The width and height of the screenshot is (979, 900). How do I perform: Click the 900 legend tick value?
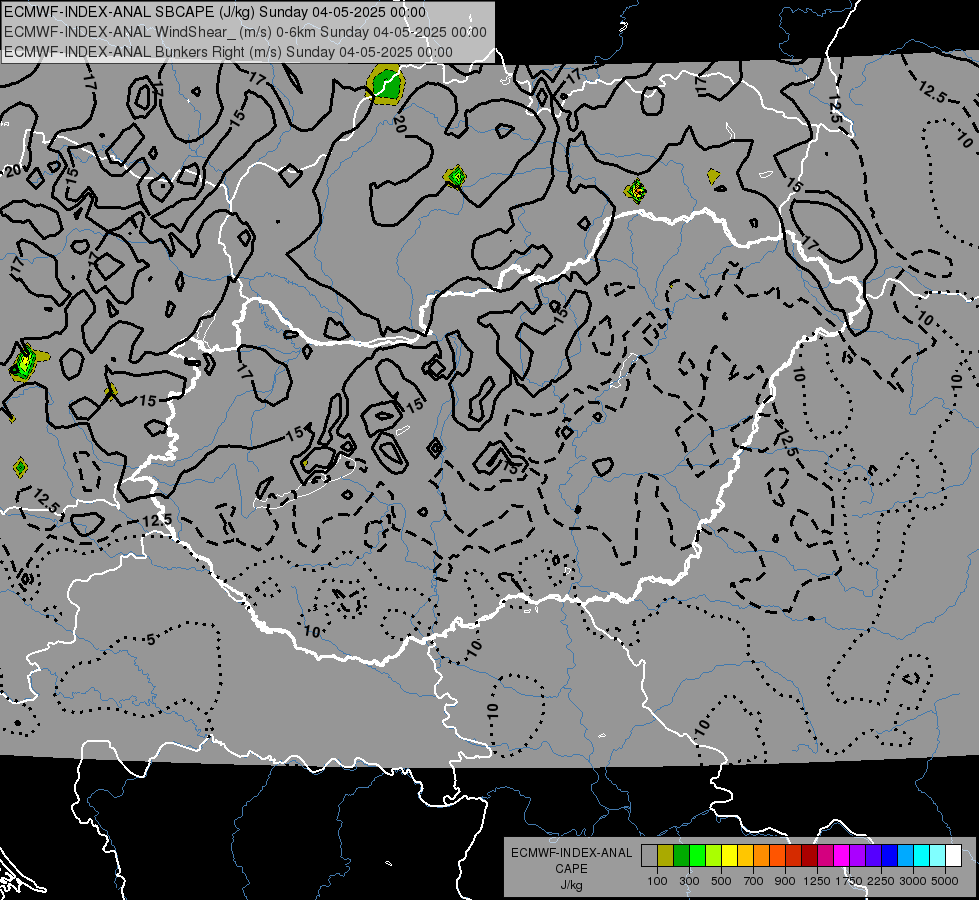[785, 881]
